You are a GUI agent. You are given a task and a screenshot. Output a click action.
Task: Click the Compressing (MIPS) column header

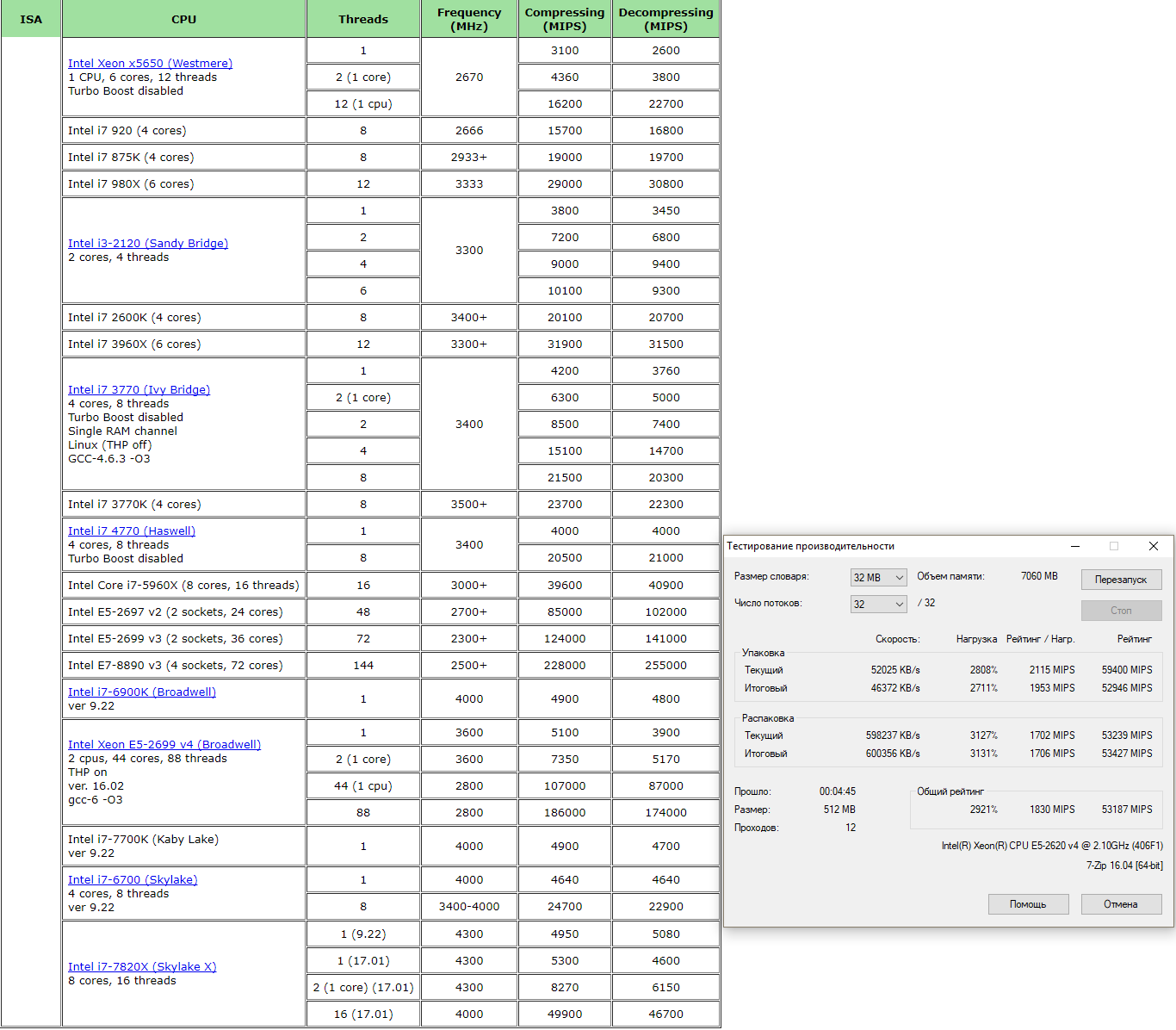[x=565, y=19]
